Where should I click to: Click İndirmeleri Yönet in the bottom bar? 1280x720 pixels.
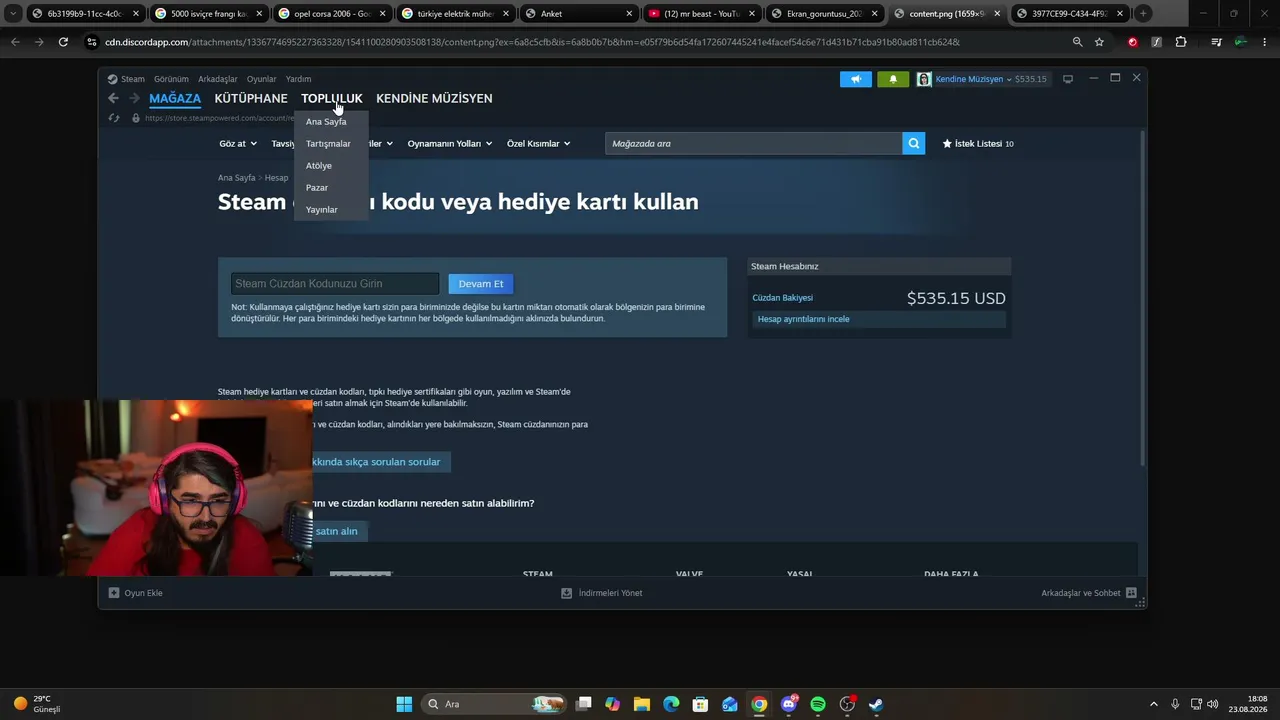click(610, 593)
